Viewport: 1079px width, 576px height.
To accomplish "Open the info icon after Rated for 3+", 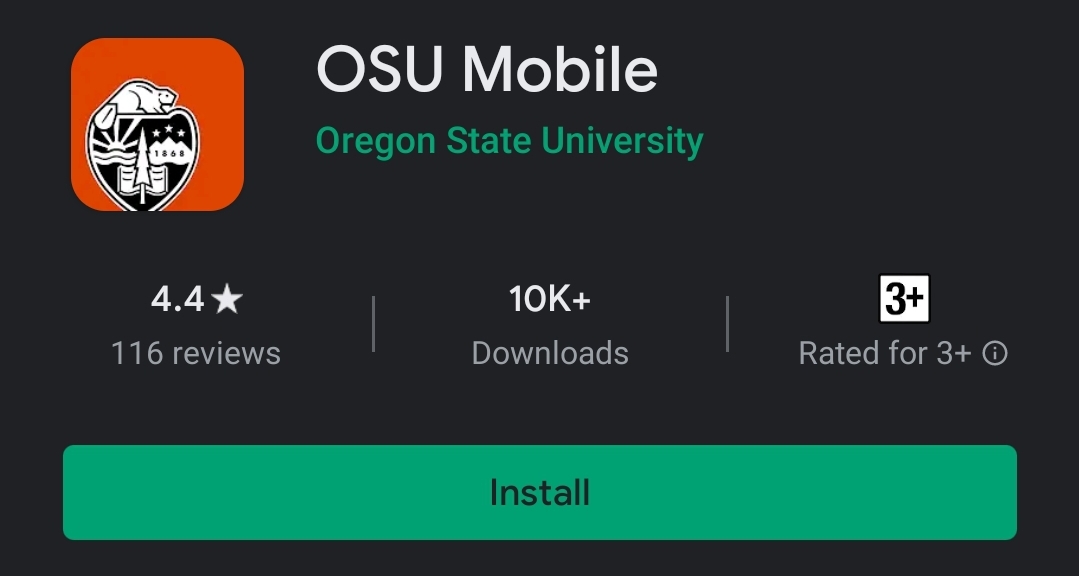I will (x=995, y=354).
